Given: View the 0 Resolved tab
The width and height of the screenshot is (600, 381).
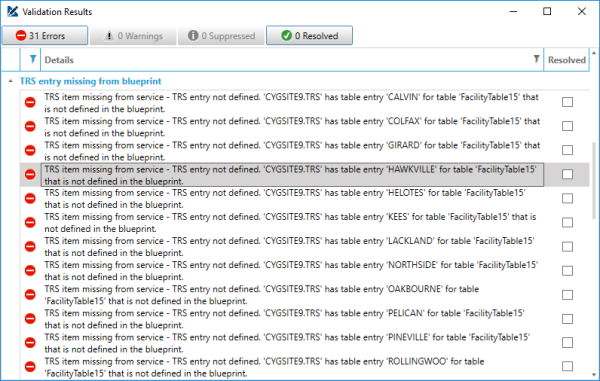Looking at the screenshot, I should (309, 36).
